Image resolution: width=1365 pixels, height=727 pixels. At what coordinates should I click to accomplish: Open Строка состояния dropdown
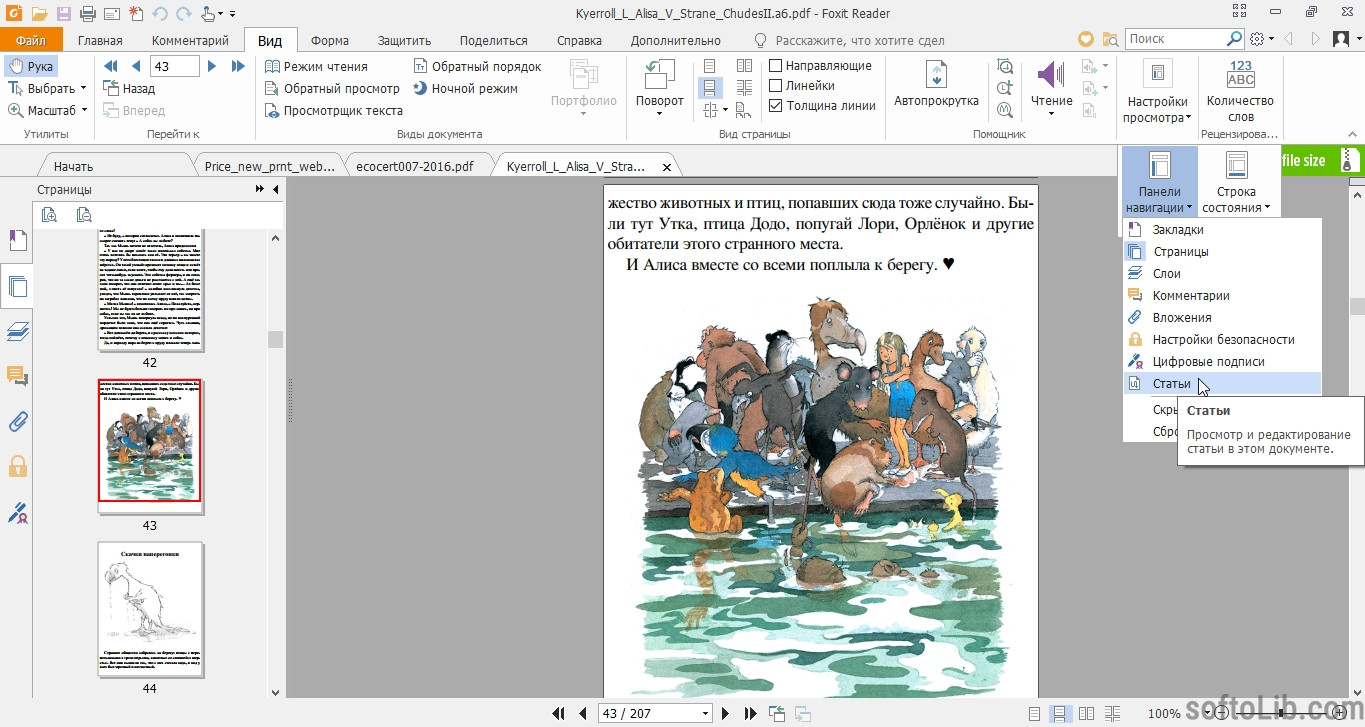point(1236,182)
